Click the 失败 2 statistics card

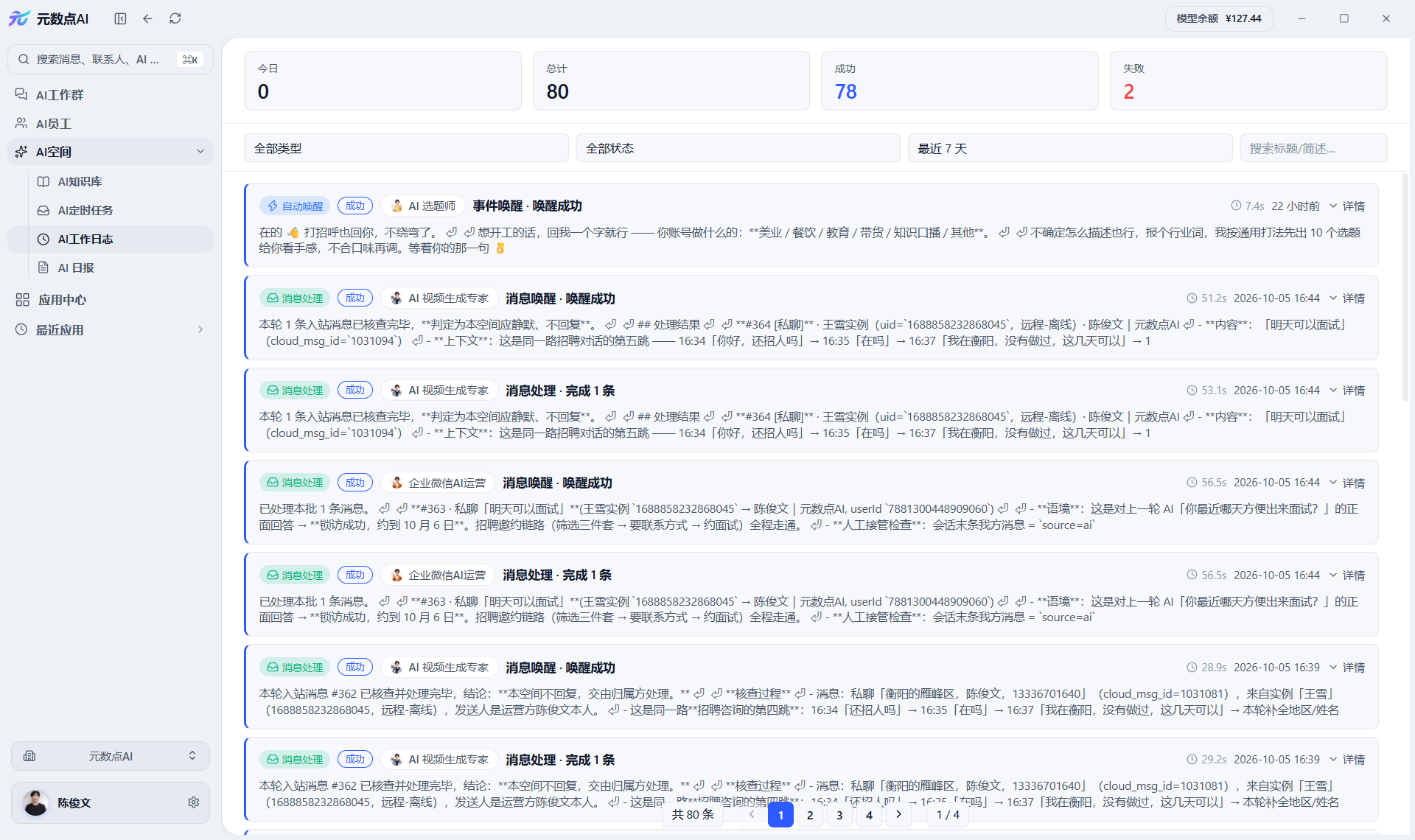1248,81
